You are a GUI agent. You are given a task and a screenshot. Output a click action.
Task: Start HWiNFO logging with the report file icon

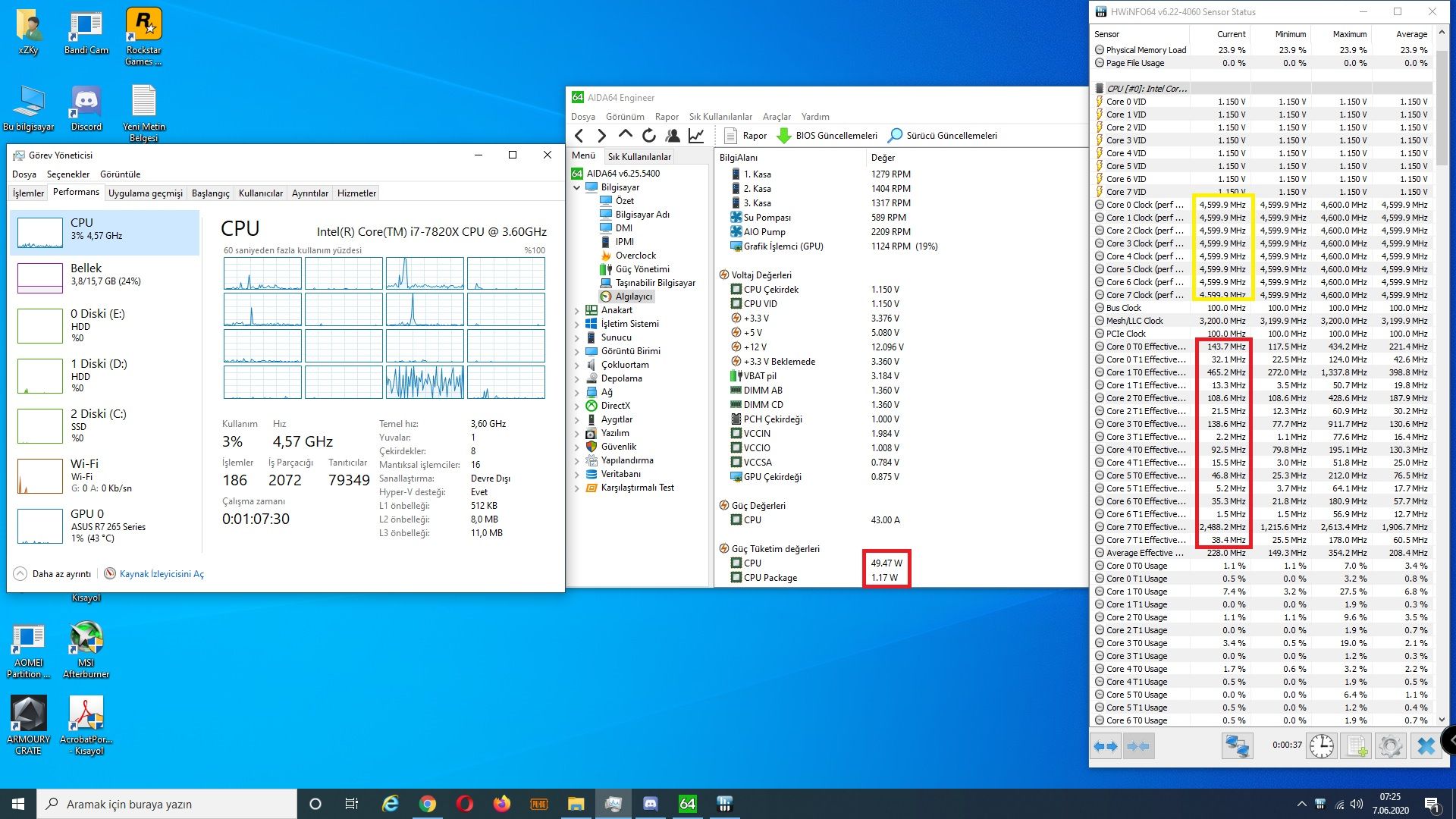[1355, 745]
